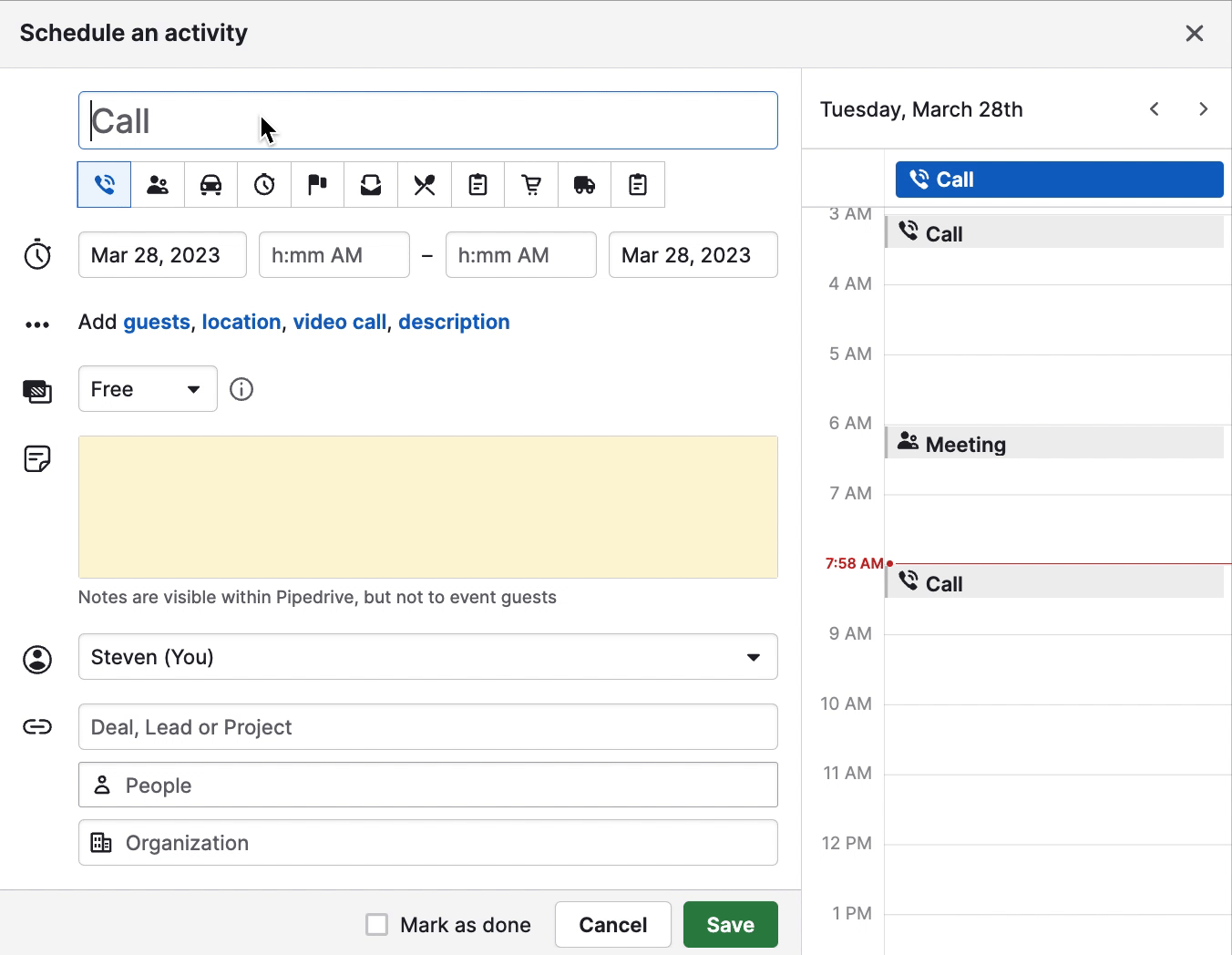Click the 10 AM time label
The height and width of the screenshot is (955, 1232).
pyautogui.click(x=846, y=703)
